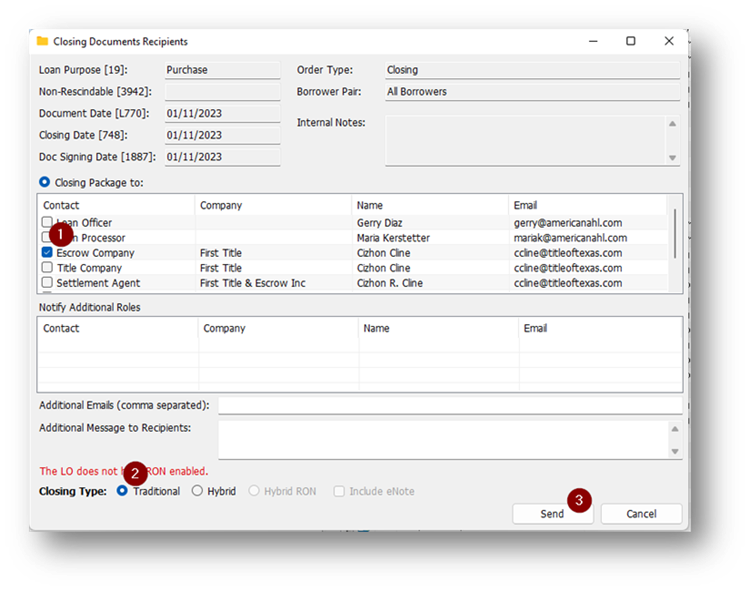This screenshot has height=591, width=750.
Task: Select the Closing Package to radio button
Action: pos(44,182)
